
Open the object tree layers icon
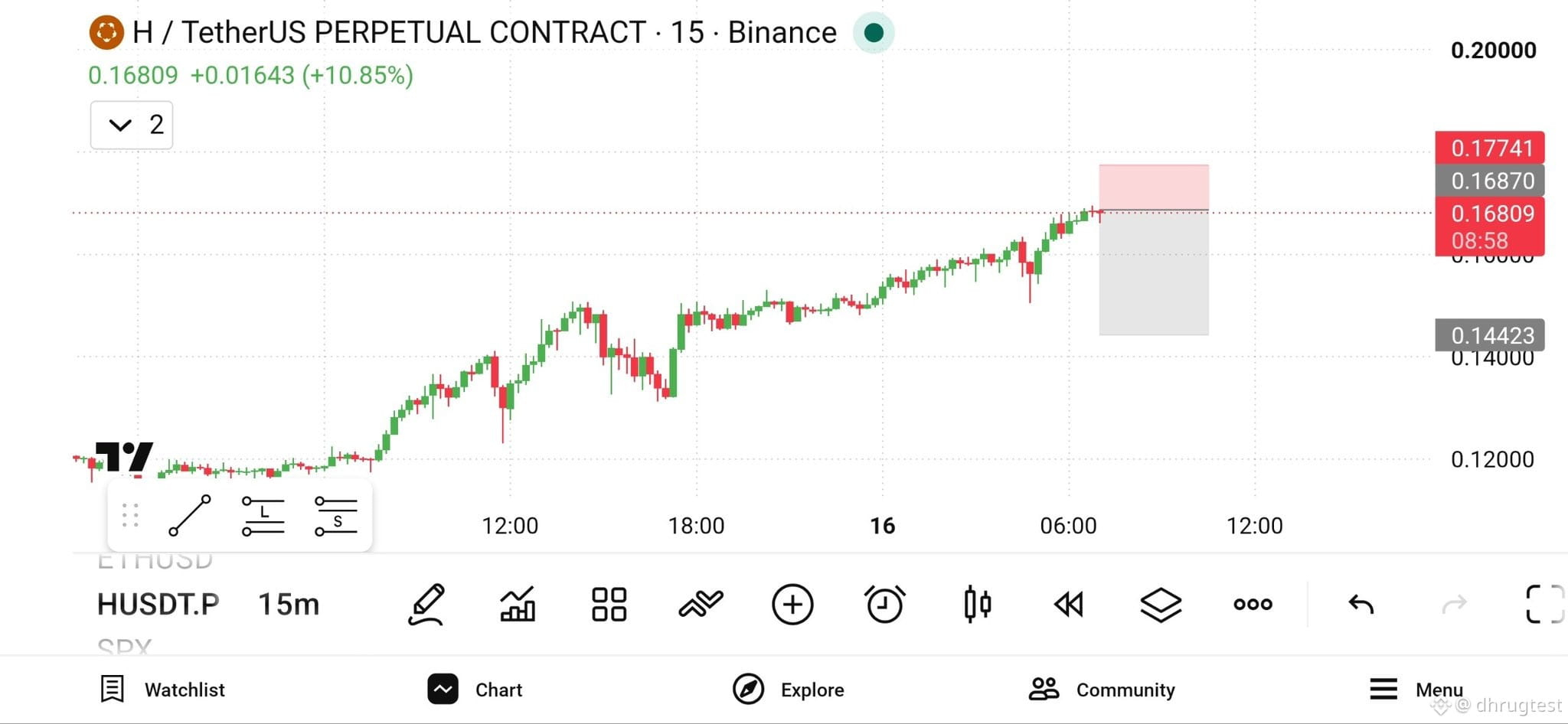tap(1161, 605)
